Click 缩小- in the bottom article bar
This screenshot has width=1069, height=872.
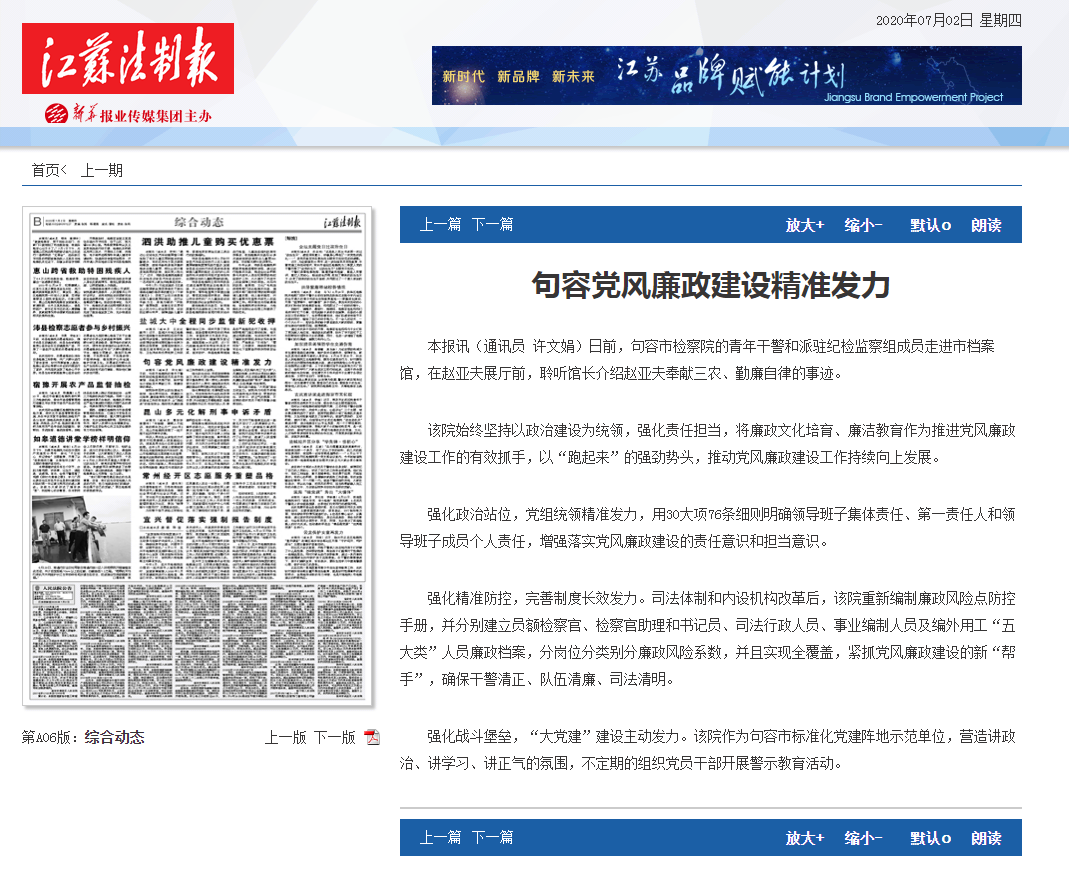(863, 838)
